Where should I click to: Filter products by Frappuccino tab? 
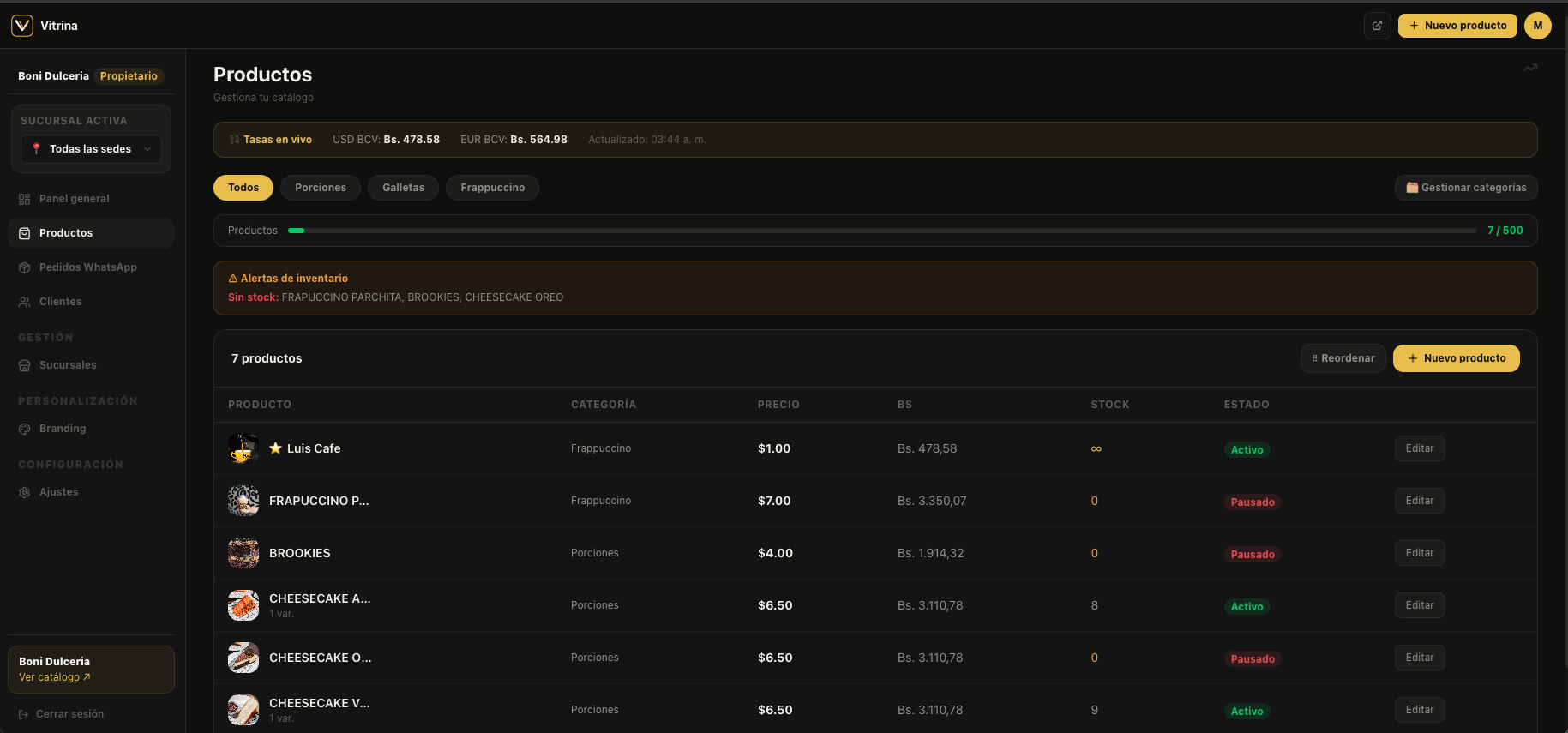click(x=492, y=188)
